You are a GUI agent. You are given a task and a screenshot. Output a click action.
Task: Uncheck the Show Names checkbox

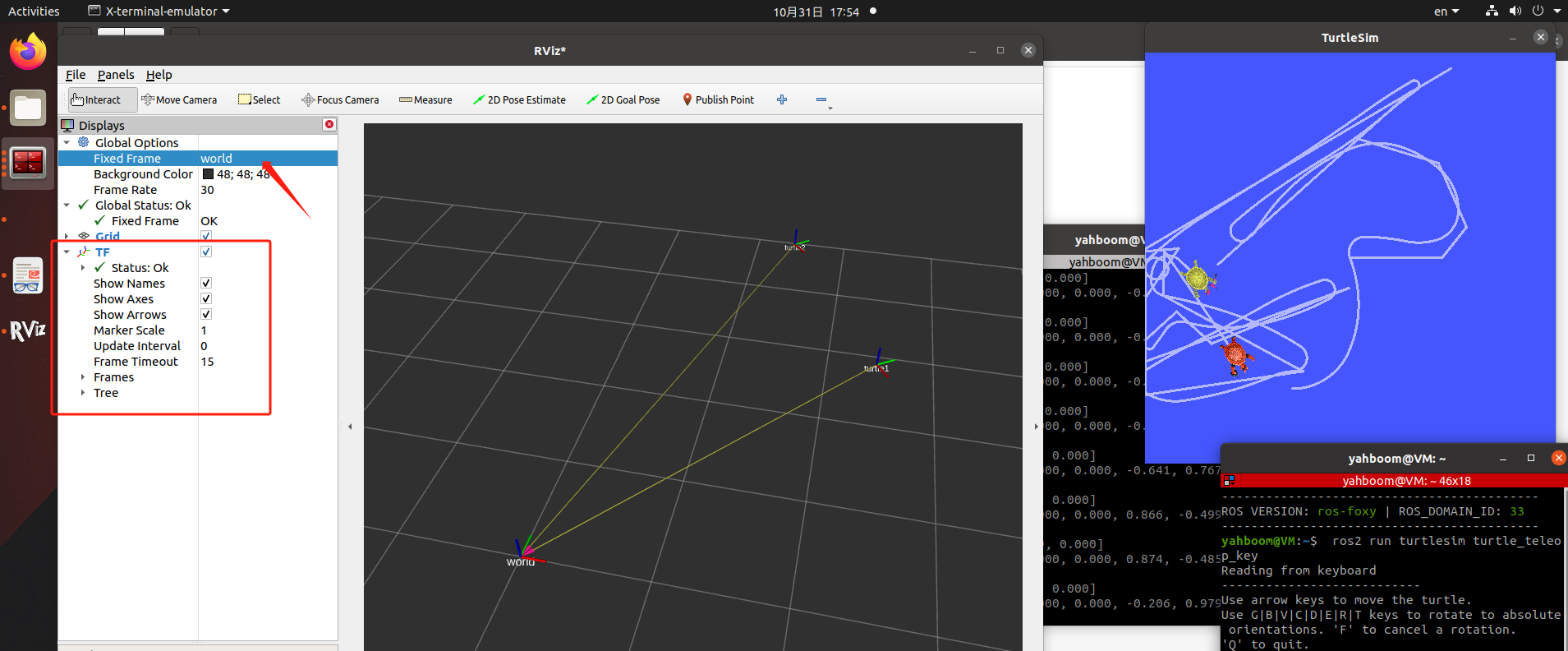pos(206,283)
